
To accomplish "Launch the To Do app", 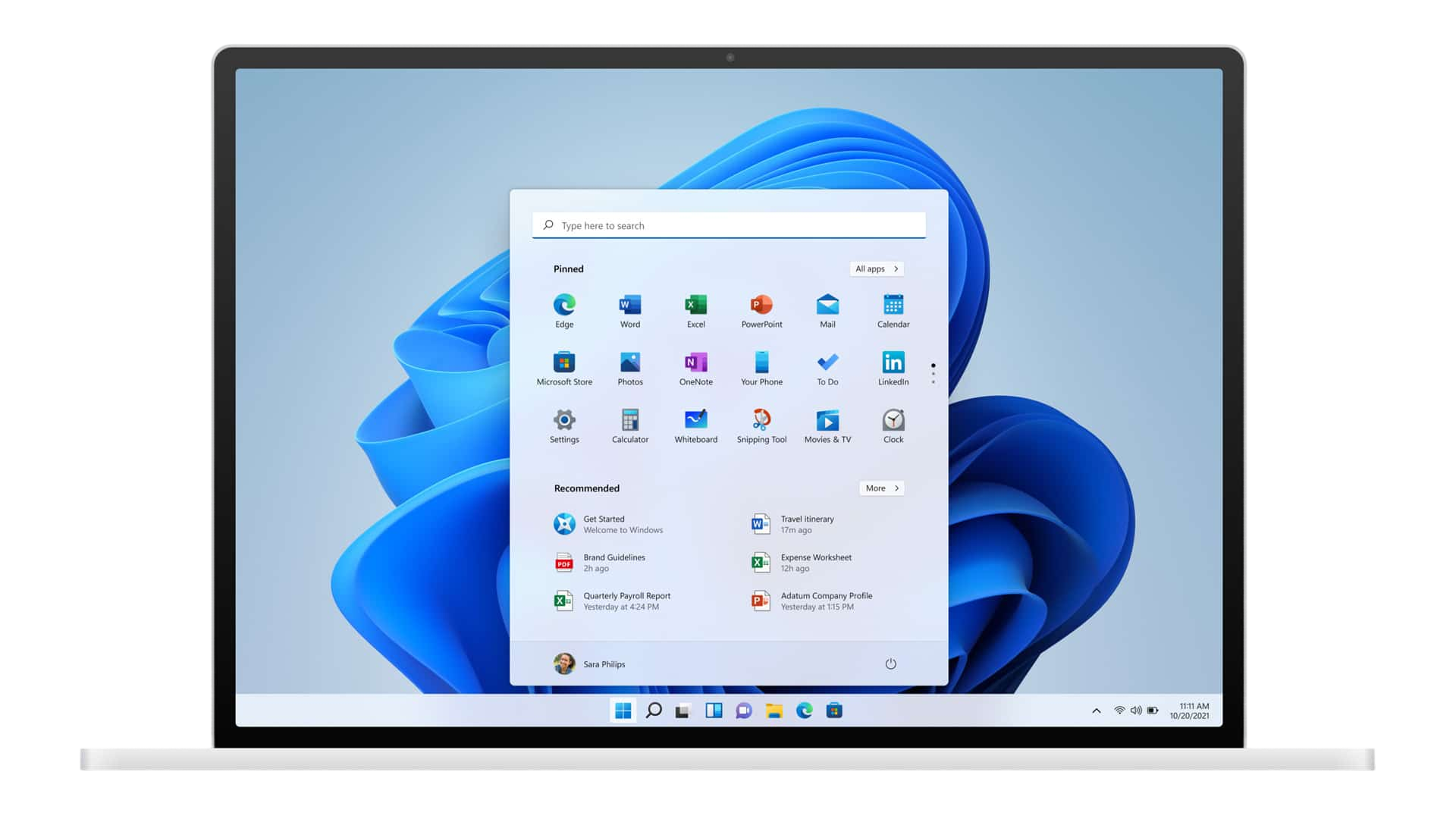I will click(x=827, y=368).
